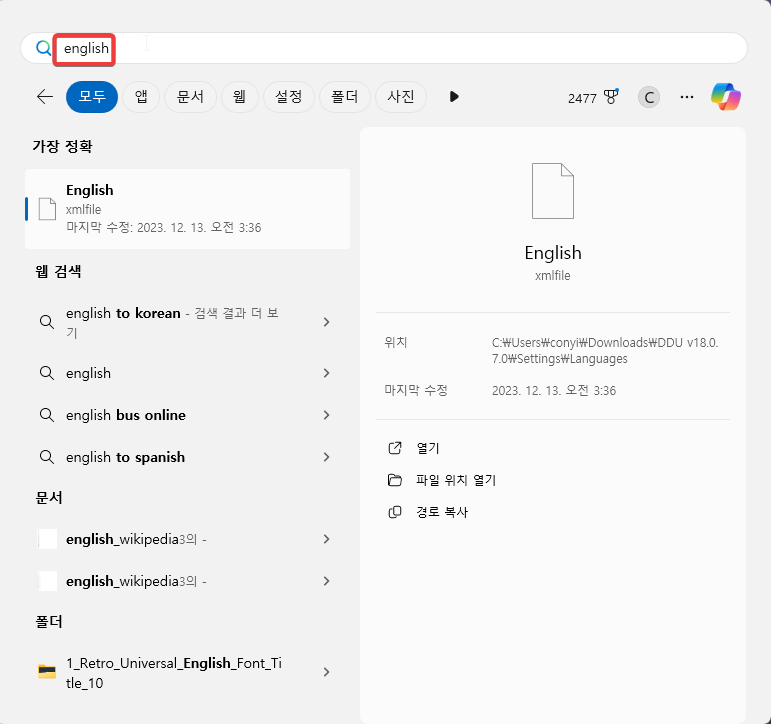
Task: Click 경로 복사 to copy path
Action: point(442,512)
